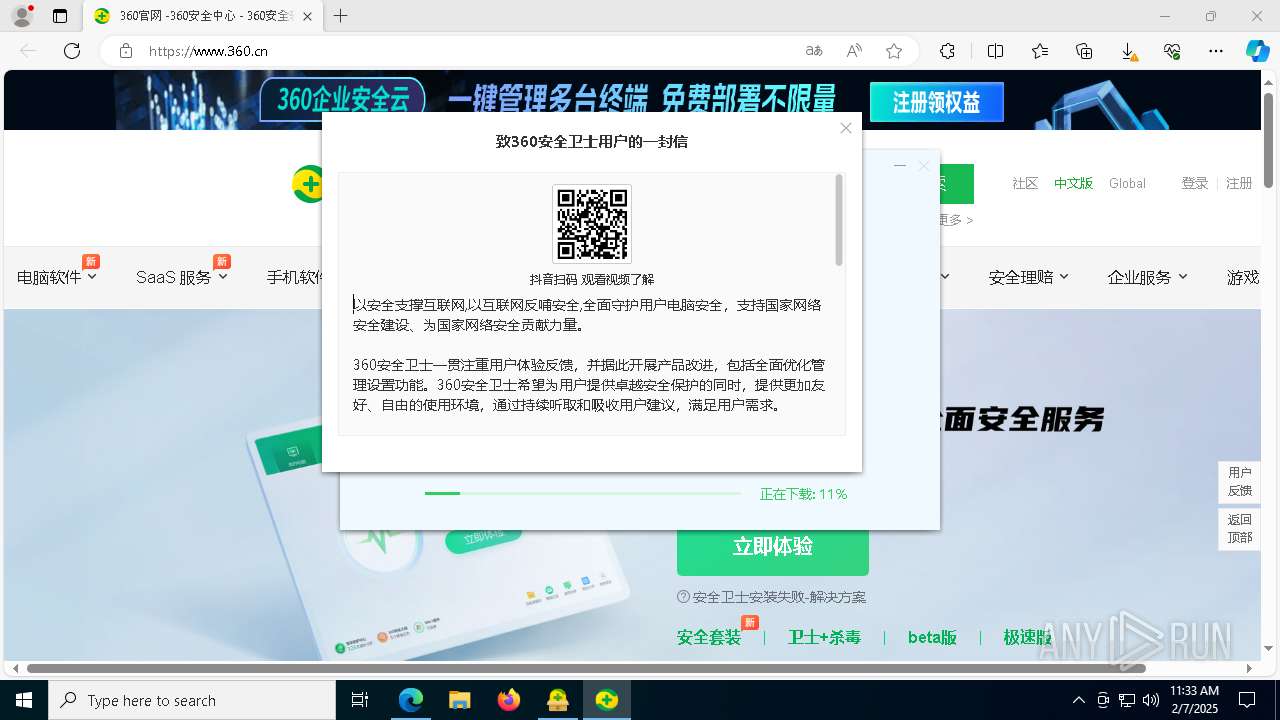Close the 360官网 browser tab

[307, 16]
